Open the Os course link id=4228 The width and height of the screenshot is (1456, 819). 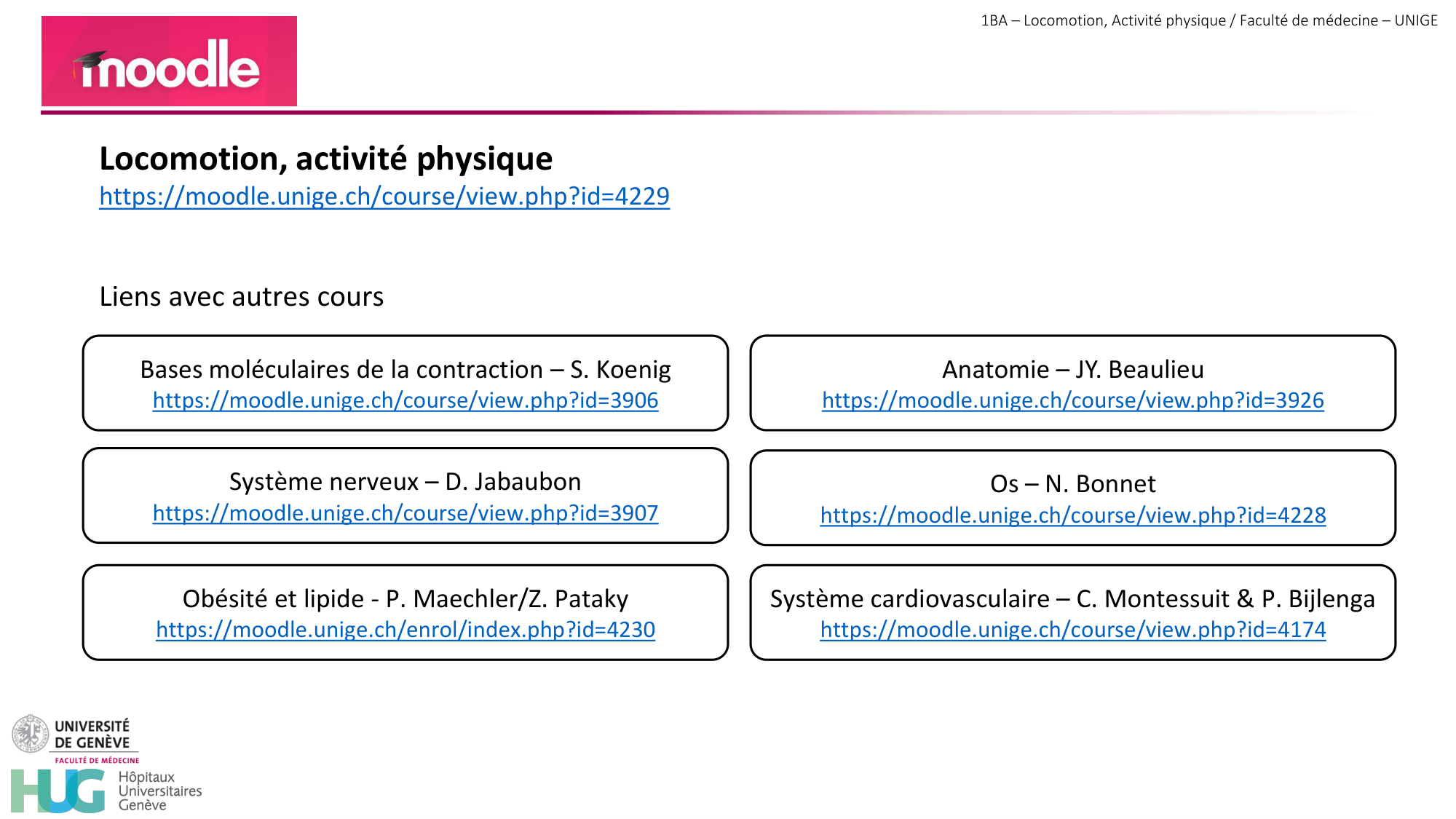(x=1072, y=515)
